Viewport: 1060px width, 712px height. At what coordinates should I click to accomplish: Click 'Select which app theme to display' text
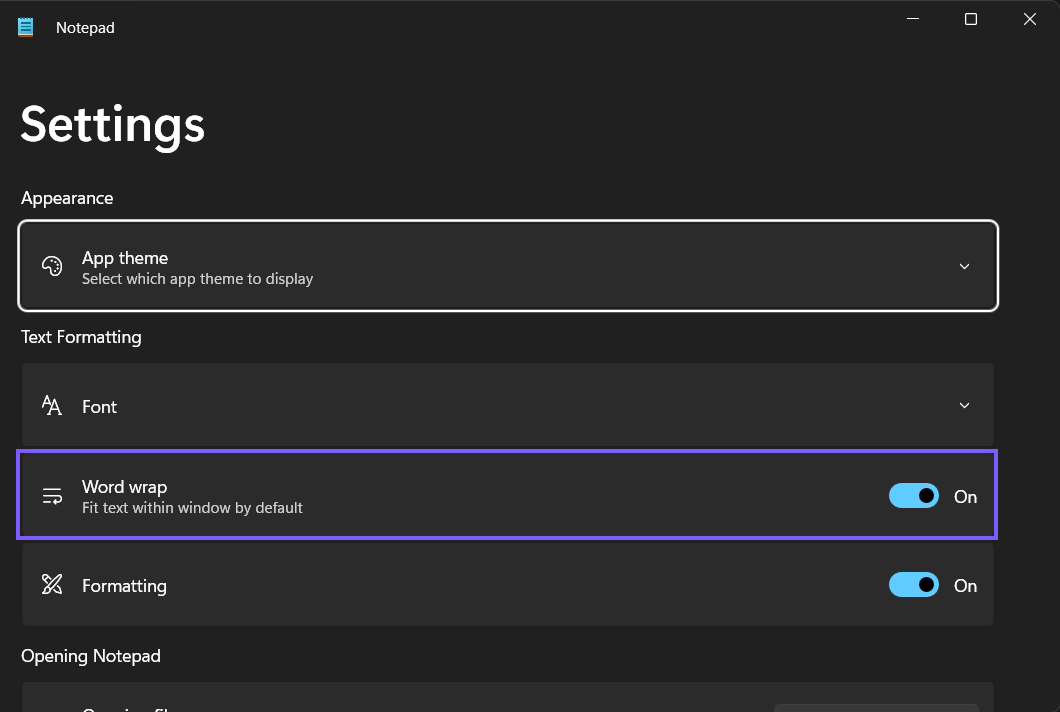click(197, 279)
